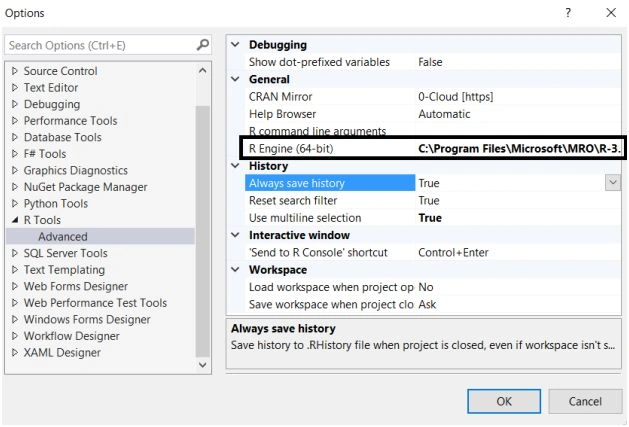Click the options tree scrollbar thumb
The image size is (629, 427).
[203, 231]
